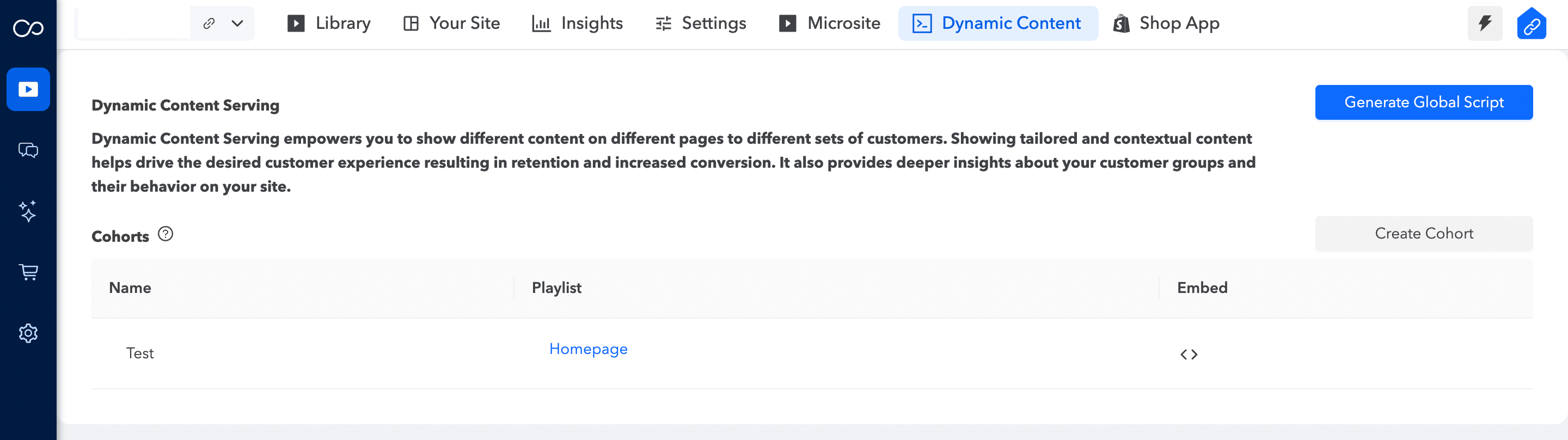
Task: Open the Insights tab
Action: pyautogui.click(x=577, y=24)
